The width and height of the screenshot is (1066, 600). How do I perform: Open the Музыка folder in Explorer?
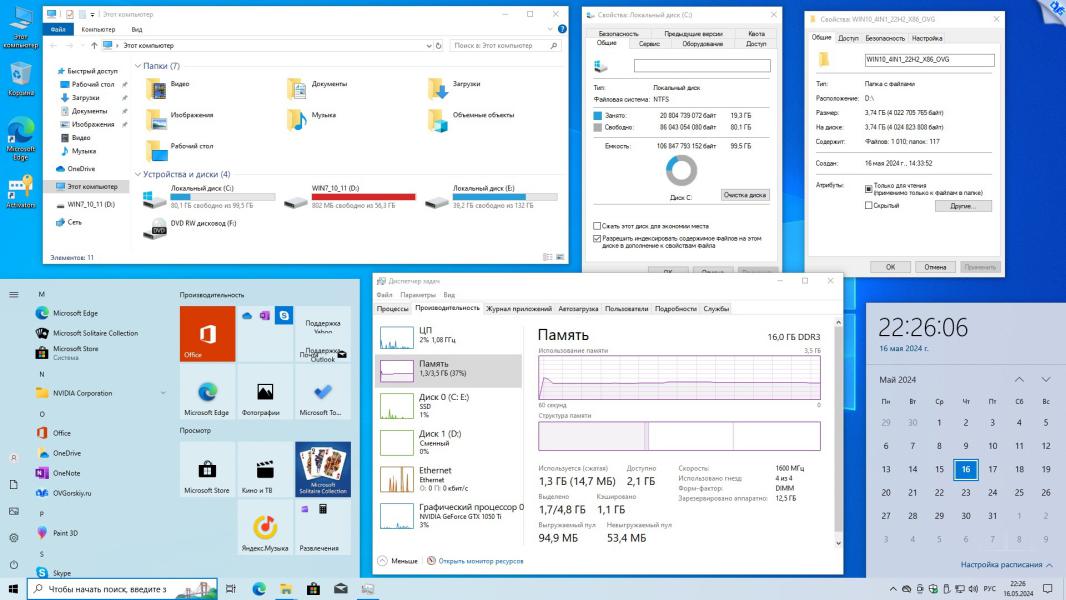coord(298,120)
